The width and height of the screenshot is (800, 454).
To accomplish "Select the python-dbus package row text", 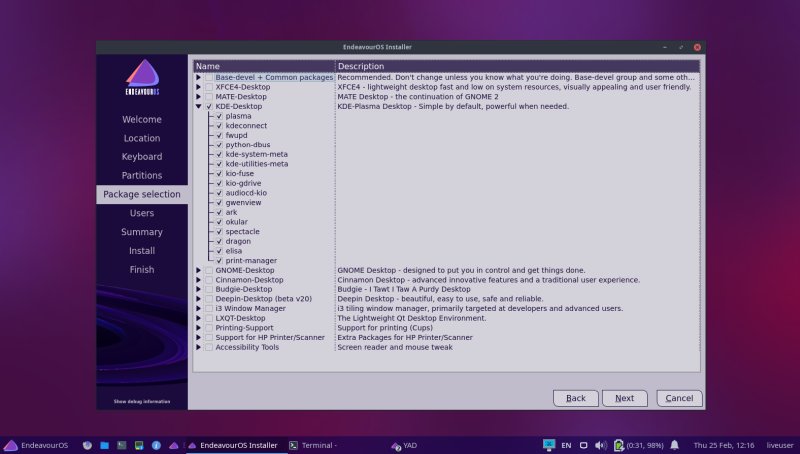I will [248, 145].
